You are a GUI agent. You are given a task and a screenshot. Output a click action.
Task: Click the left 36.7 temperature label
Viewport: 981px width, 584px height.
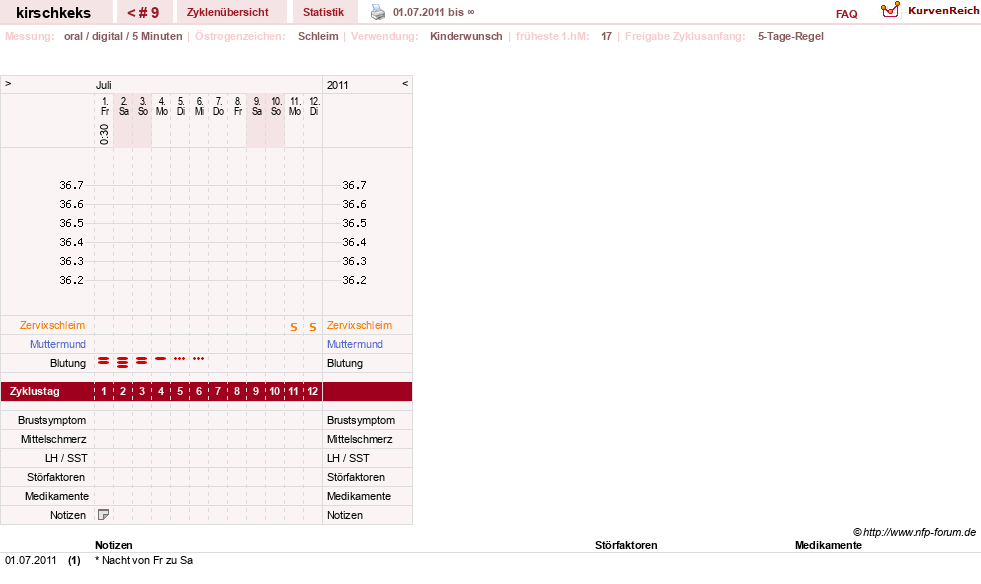click(x=71, y=185)
